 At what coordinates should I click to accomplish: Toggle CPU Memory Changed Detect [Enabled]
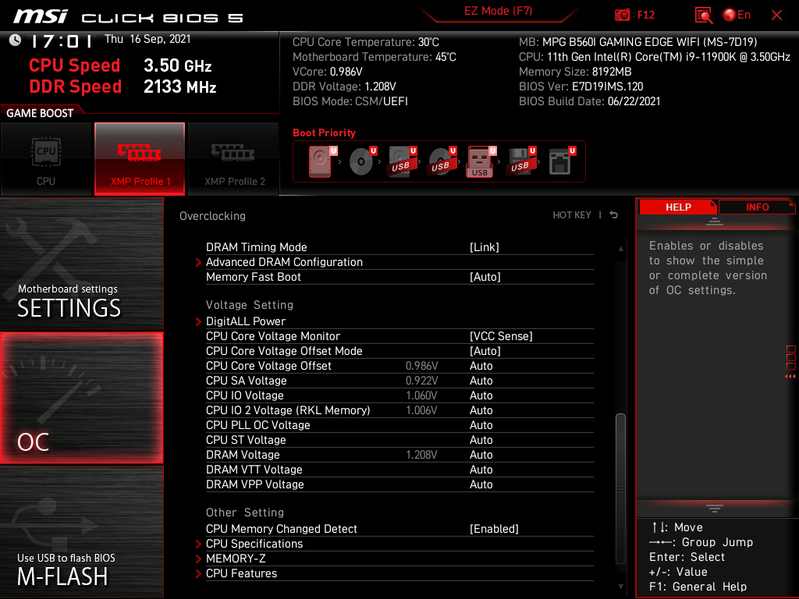click(x=494, y=529)
